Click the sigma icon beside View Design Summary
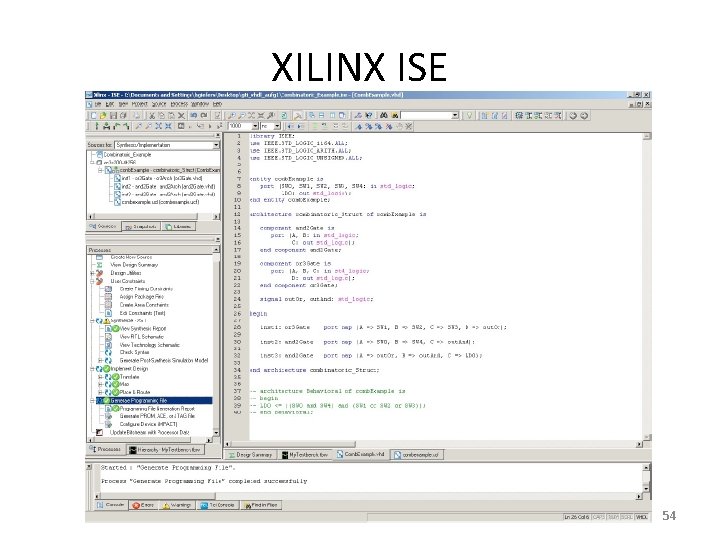The image size is (720, 540). click(99, 265)
